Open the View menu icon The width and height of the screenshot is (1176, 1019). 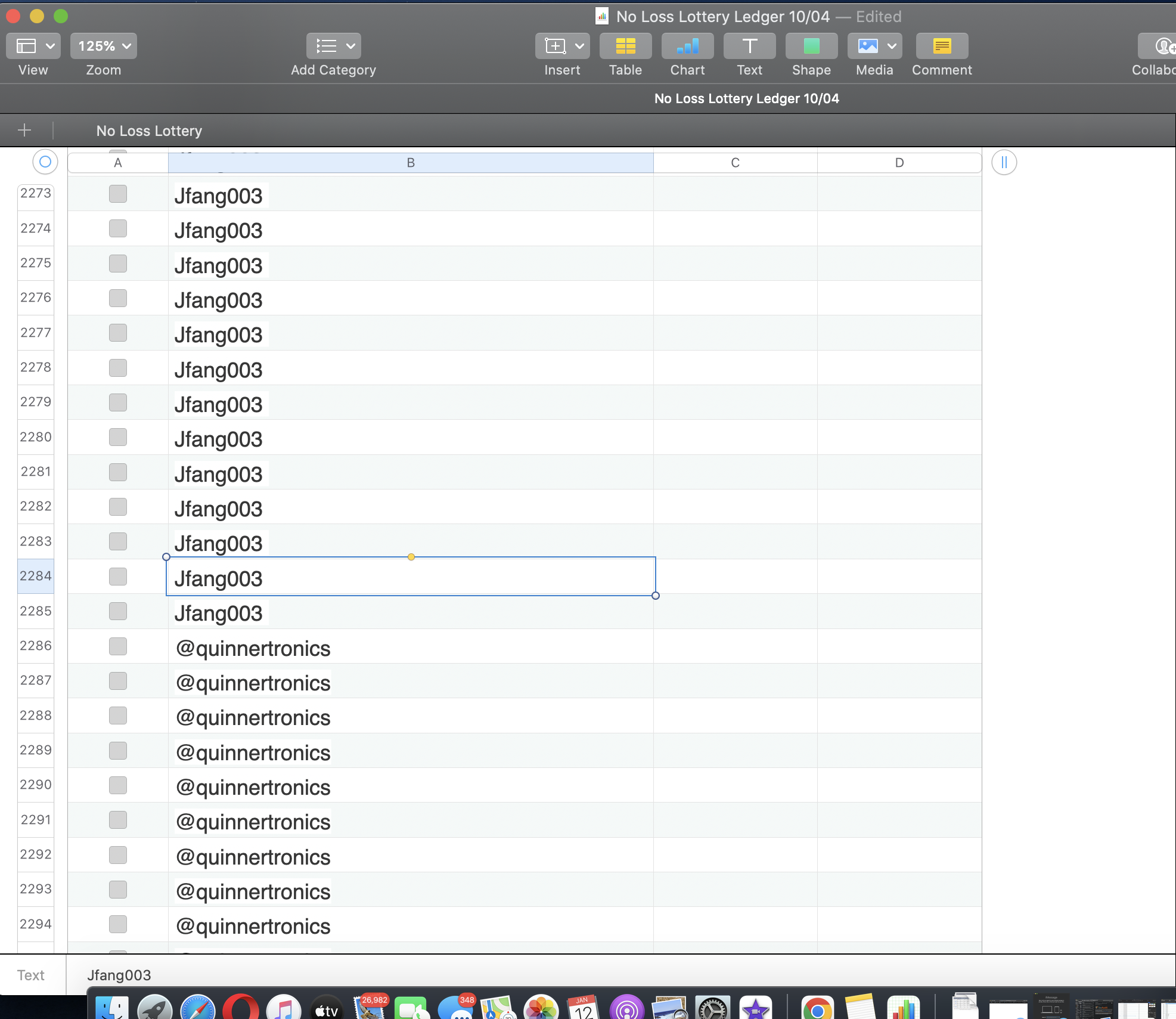26,46
